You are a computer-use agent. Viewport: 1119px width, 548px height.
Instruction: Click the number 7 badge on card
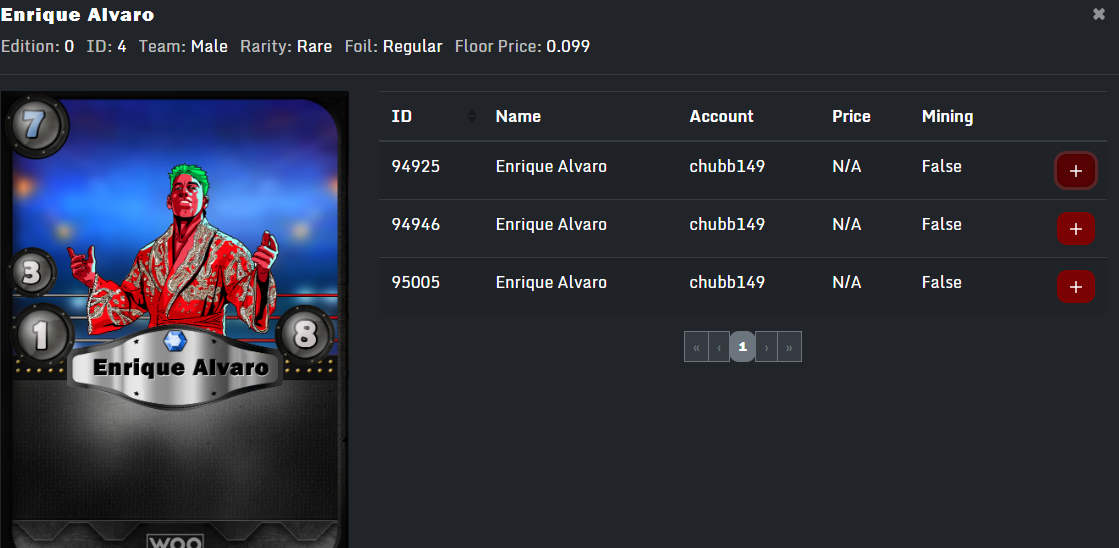click(x=35, y=126)
